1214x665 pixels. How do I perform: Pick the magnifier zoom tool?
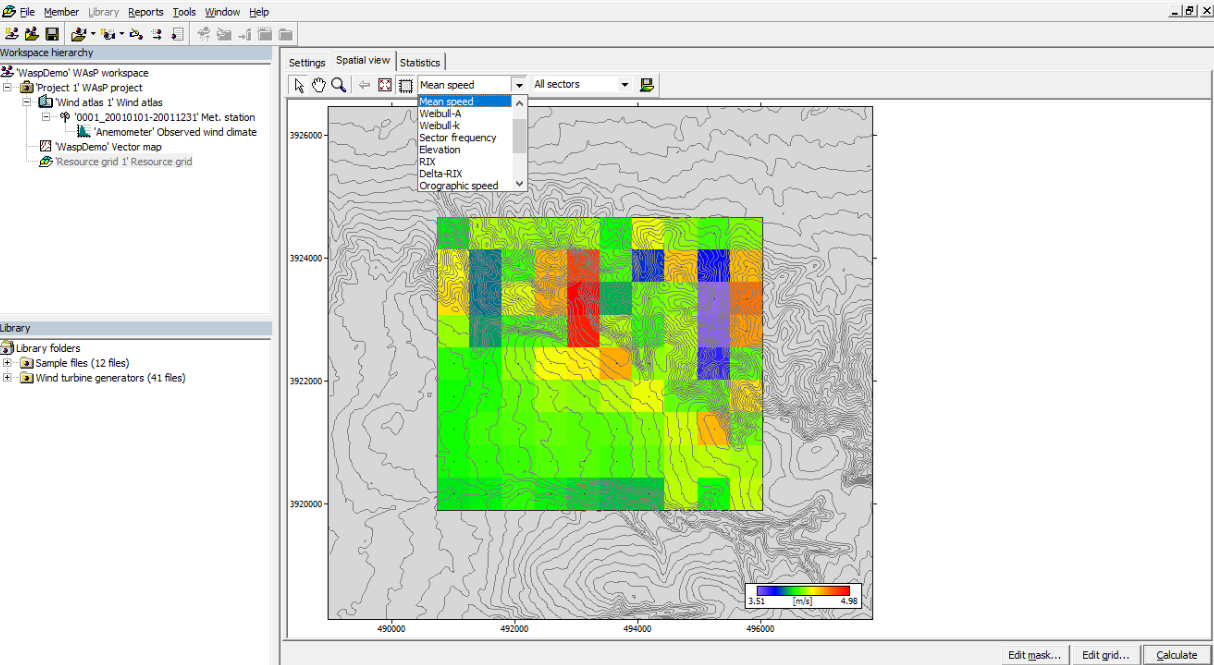[339, 85]
